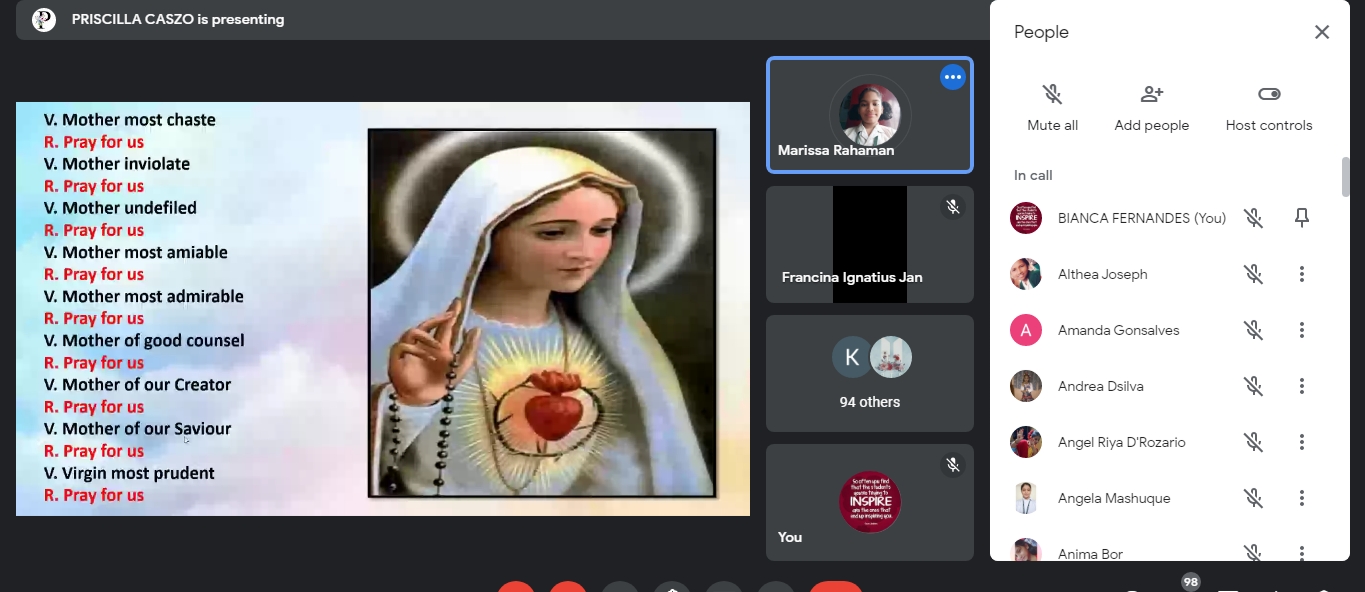Select Francina Ignatius Jan's video tile

point(870,244)
